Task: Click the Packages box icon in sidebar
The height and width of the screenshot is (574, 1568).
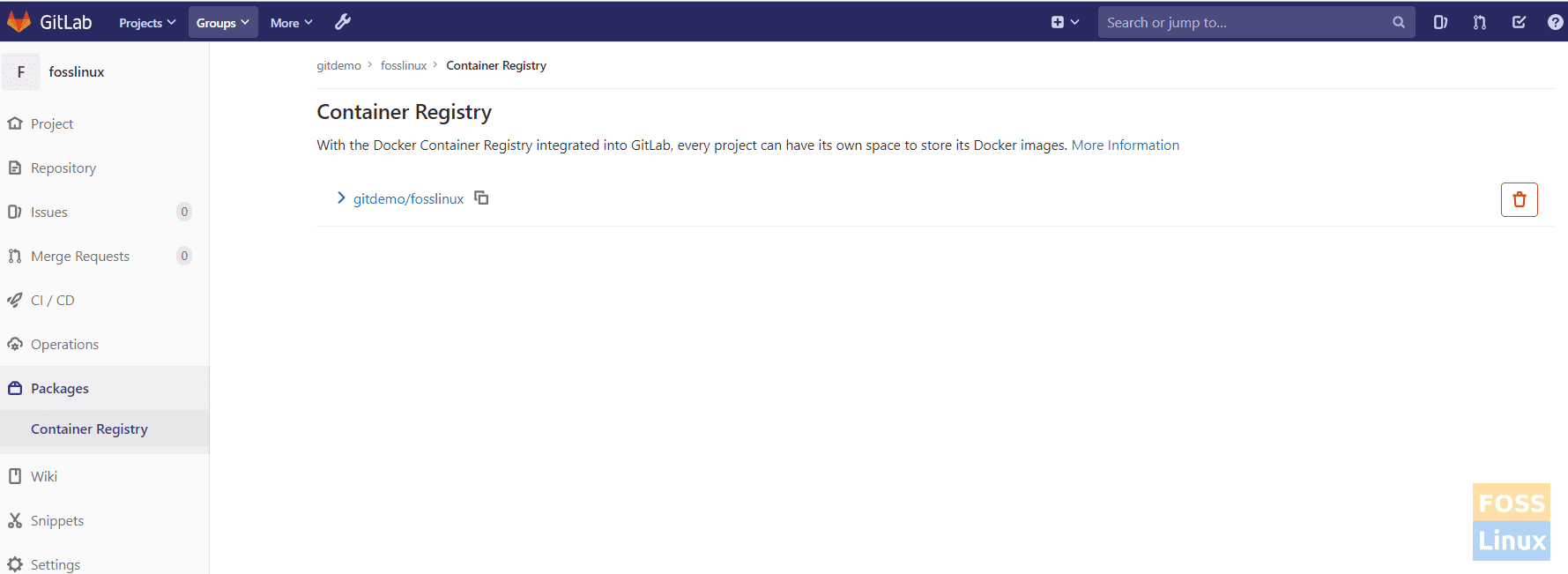Action: coord(15,388)
